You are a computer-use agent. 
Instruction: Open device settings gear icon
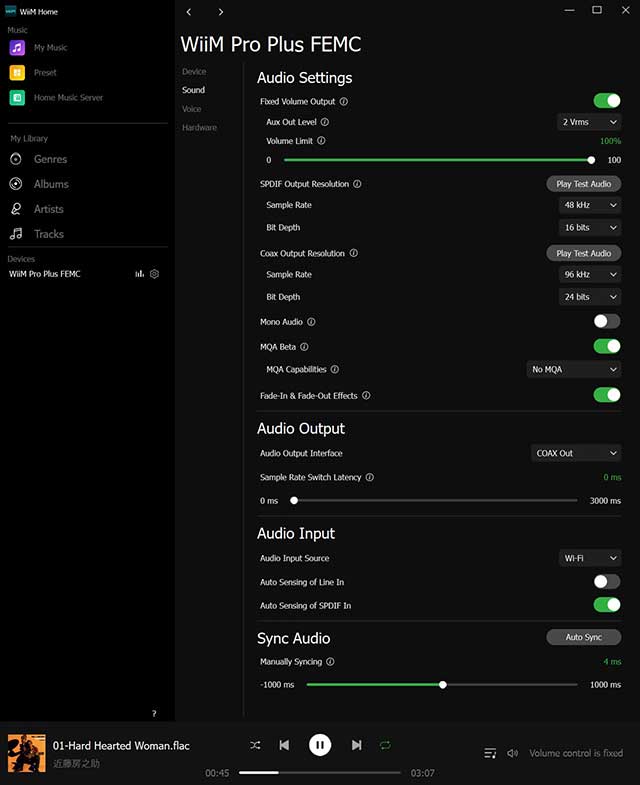click(154, 274)
